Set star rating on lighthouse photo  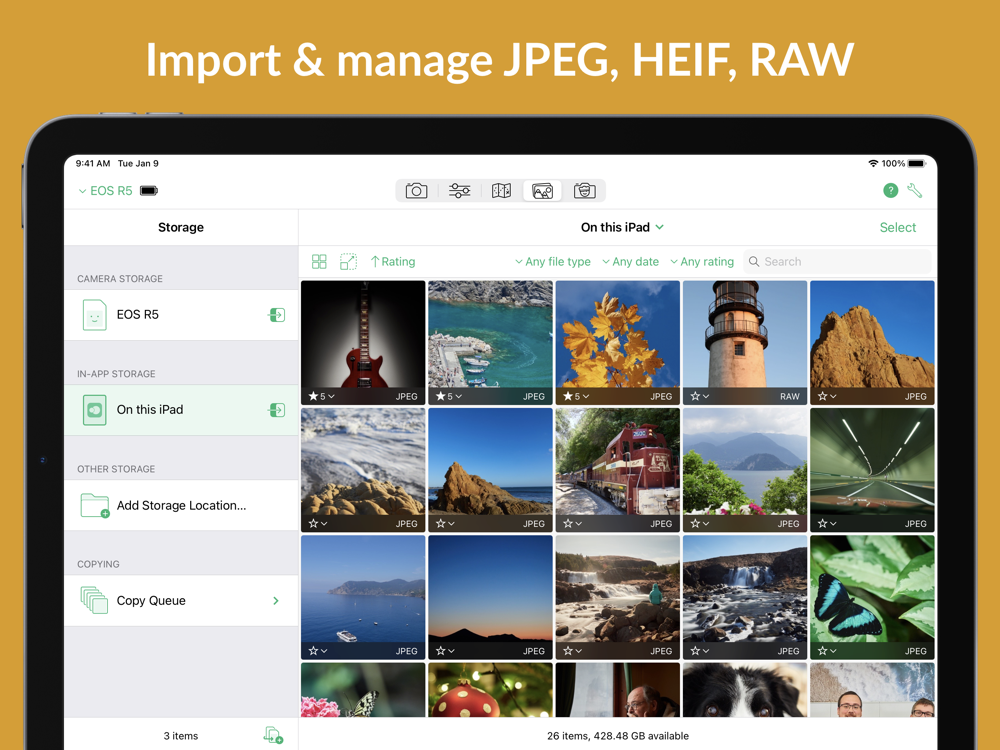700,396
